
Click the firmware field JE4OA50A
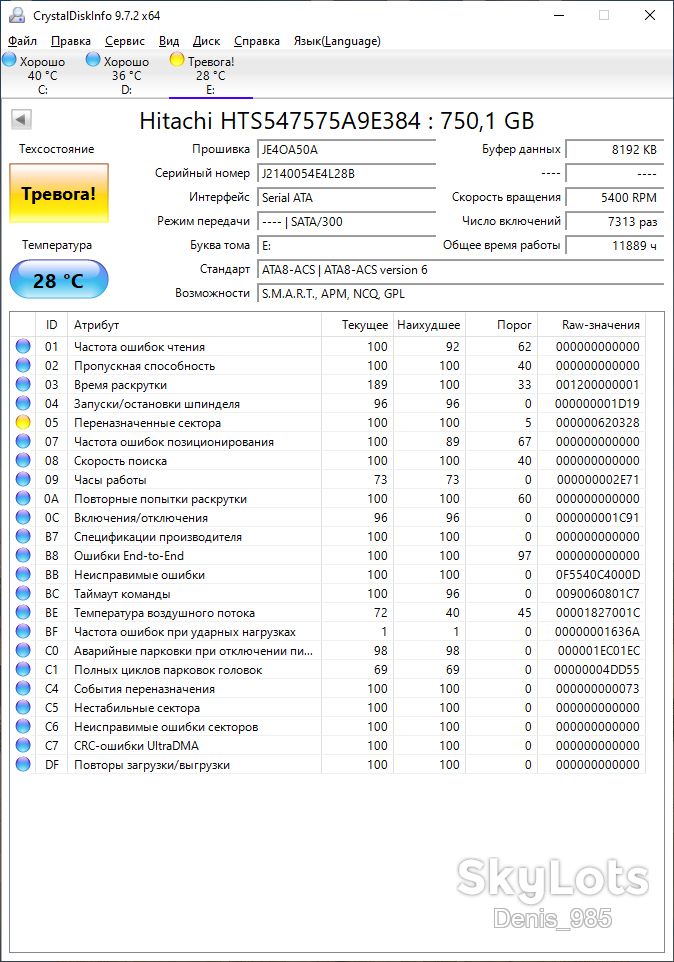coord(347,150)
